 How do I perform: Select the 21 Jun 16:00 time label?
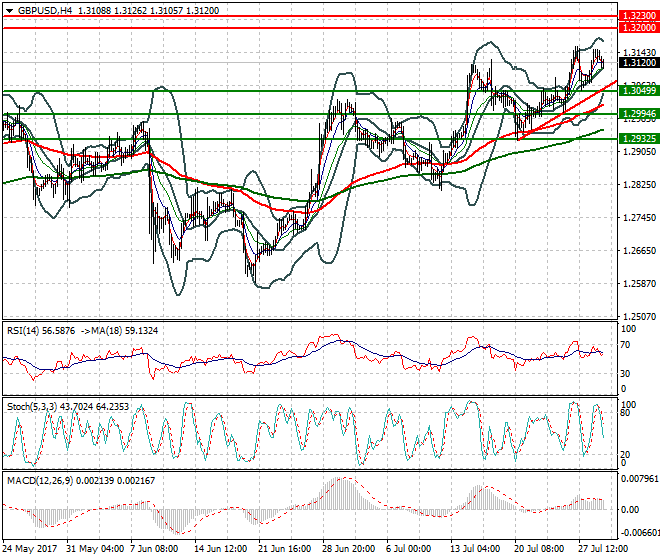(285, 549)
